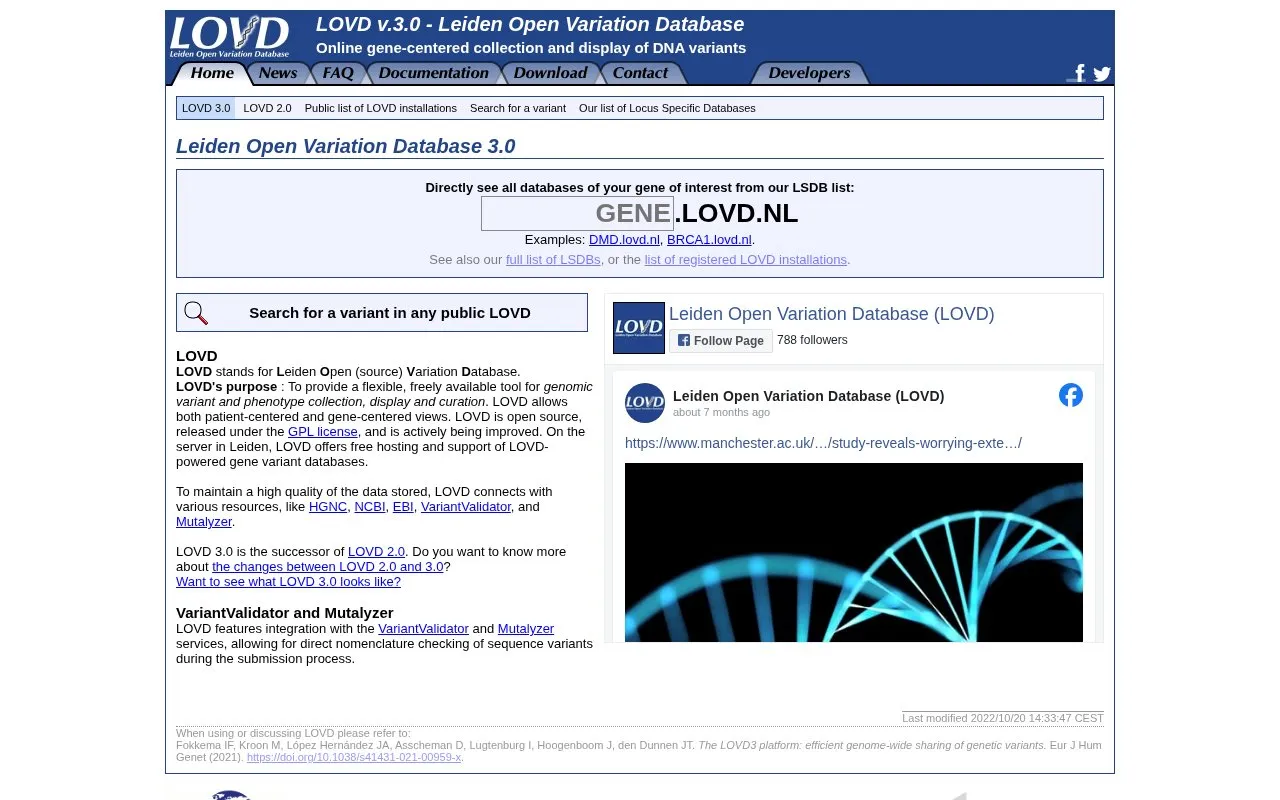Image resolution: width=1280 pixels, height=800 pixels.
Task: Open the BRCA1.lovd.nl example link
Action: tap(709, 240)
